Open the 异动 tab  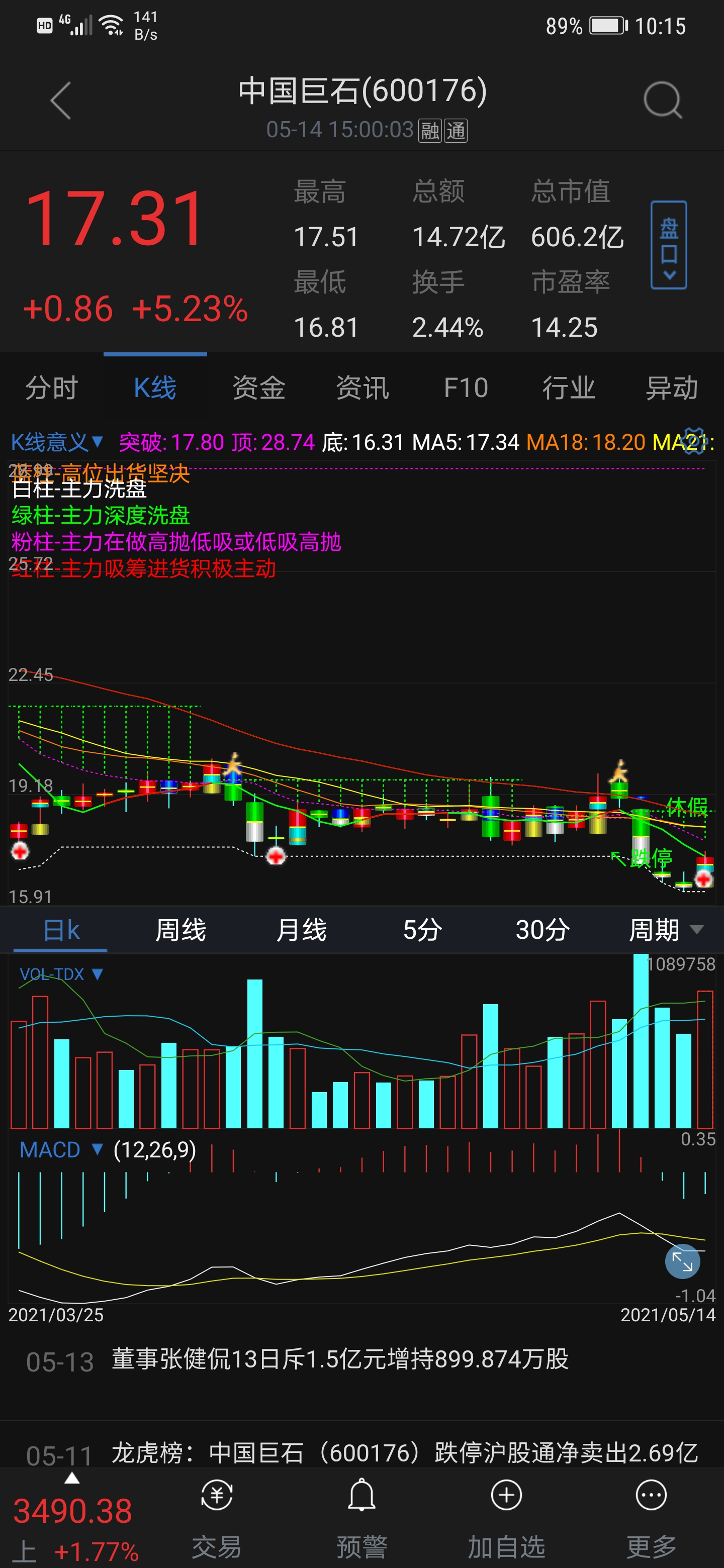click(672, 388)
